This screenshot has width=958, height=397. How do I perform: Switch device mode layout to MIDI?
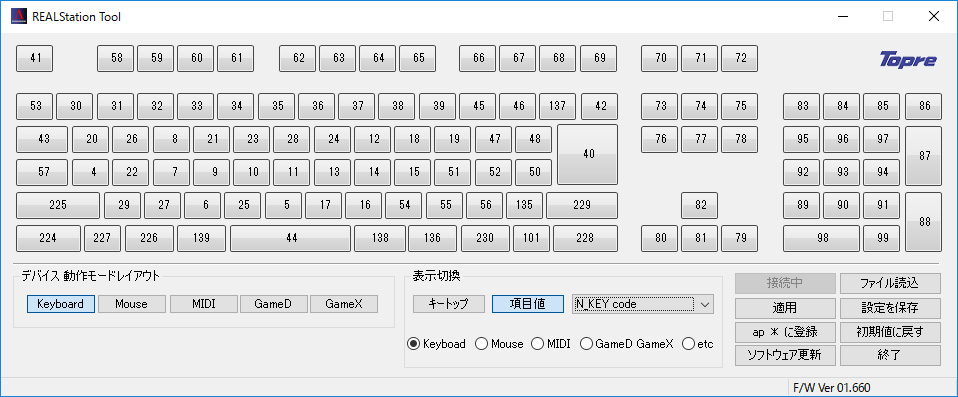[203, 304]
